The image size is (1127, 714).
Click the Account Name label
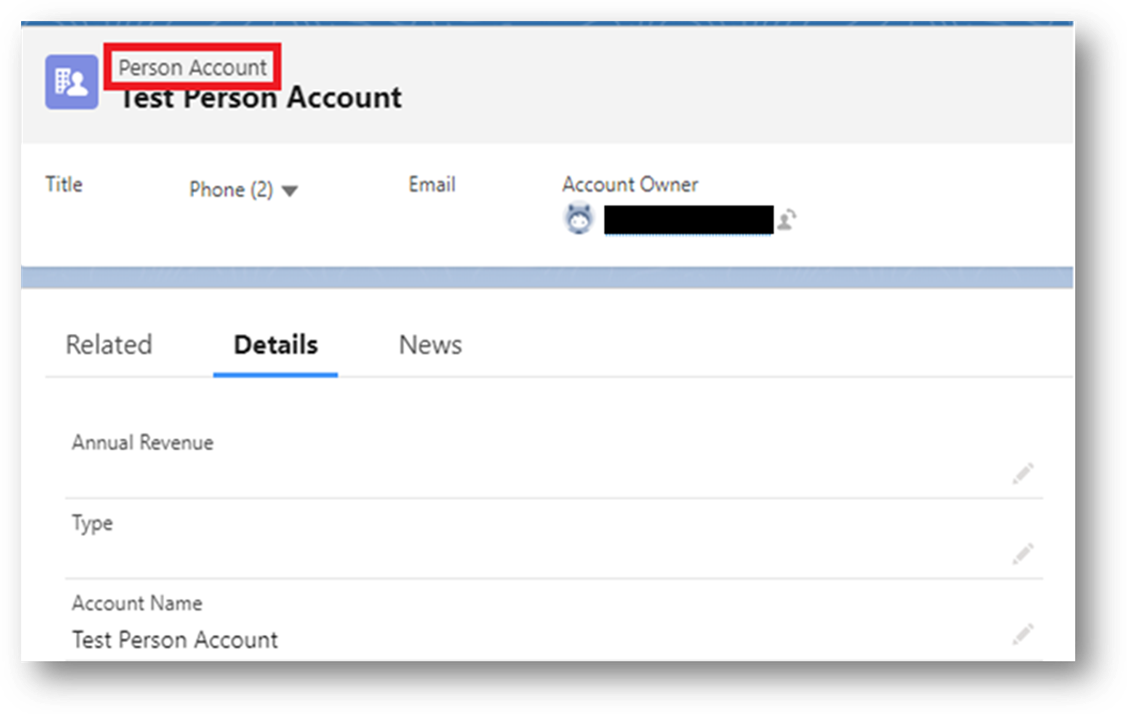[137, 603]
